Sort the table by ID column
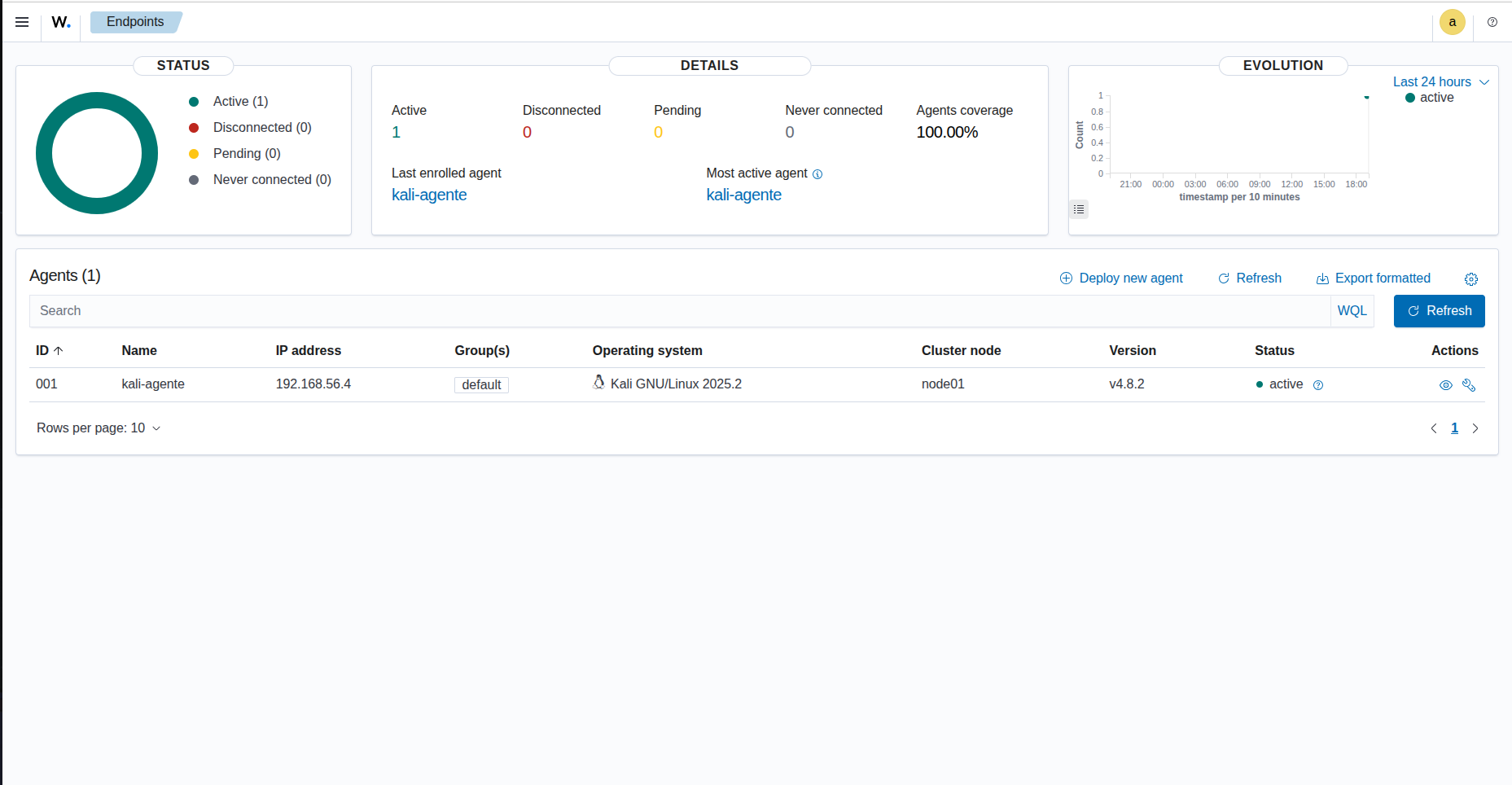Viewport: 1512px width, 785px height. click(x=49, y=351)
